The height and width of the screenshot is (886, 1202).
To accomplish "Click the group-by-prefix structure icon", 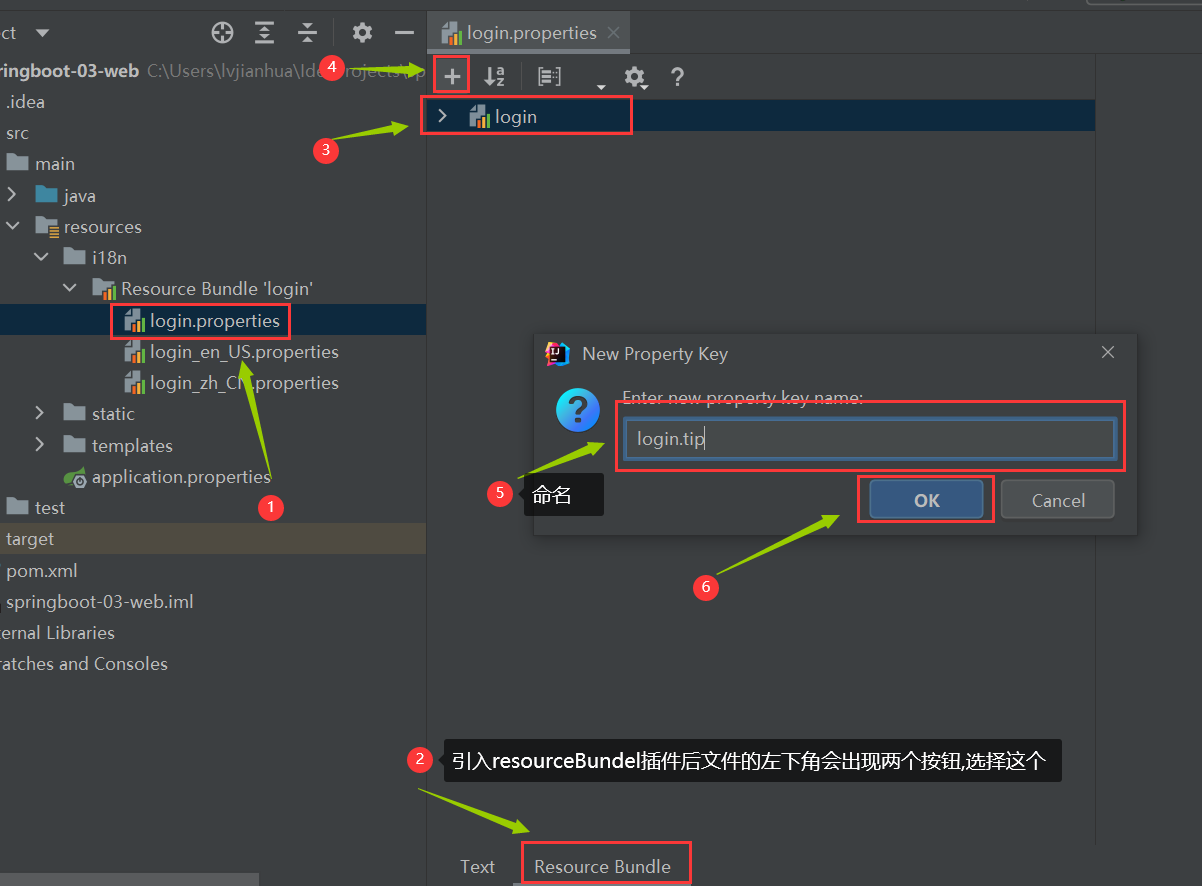I will click(x=549, y=76).
